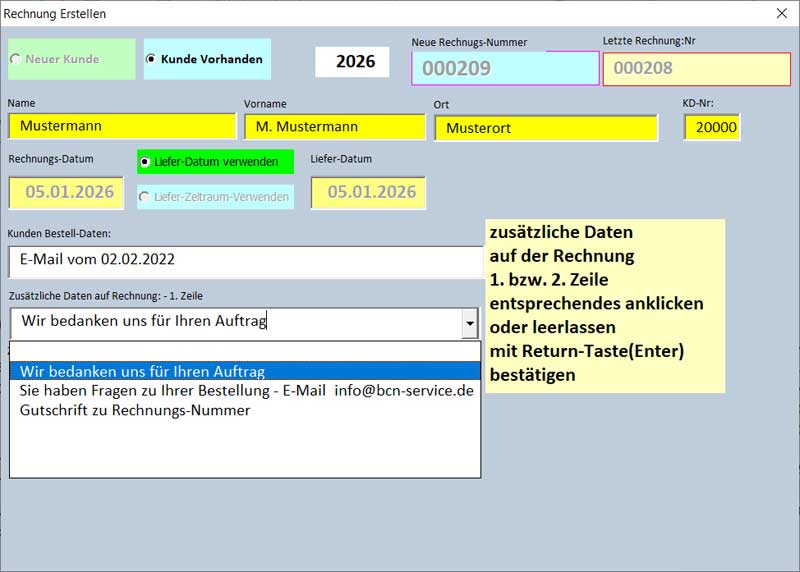Close the Rechnung Erstellen window
Viewport: 800px width, 572px height.
click(x=781, y=14)
